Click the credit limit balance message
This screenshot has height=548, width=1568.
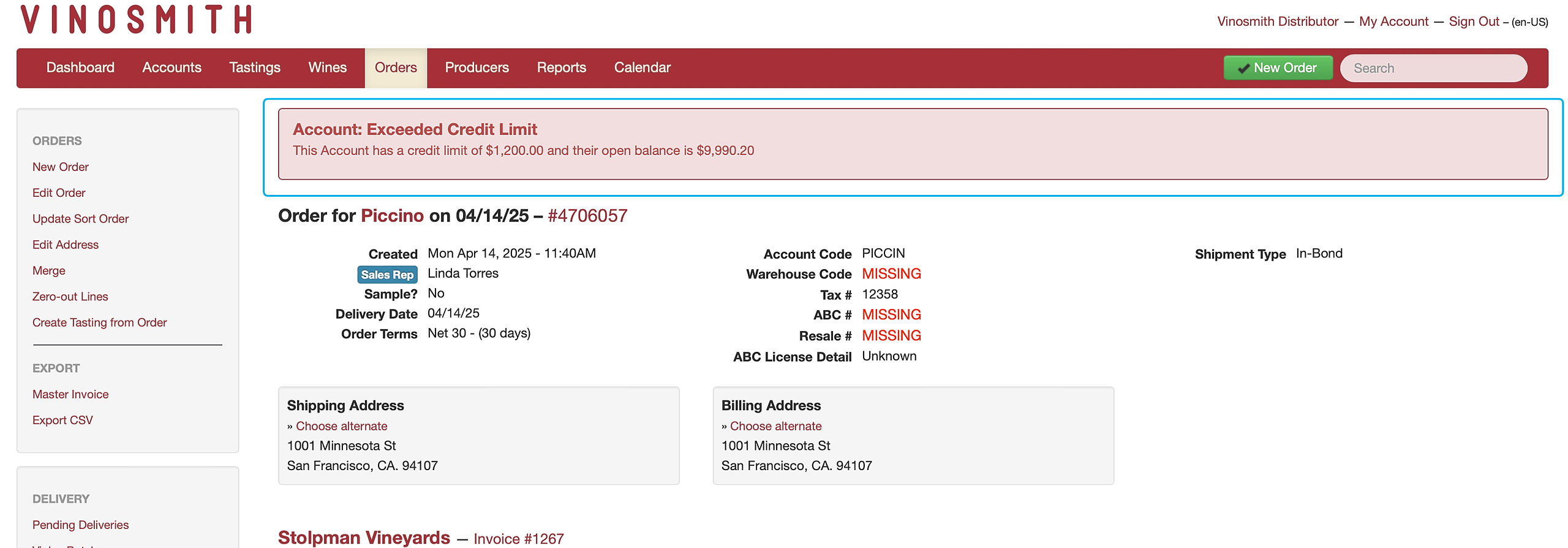(523, 151)
